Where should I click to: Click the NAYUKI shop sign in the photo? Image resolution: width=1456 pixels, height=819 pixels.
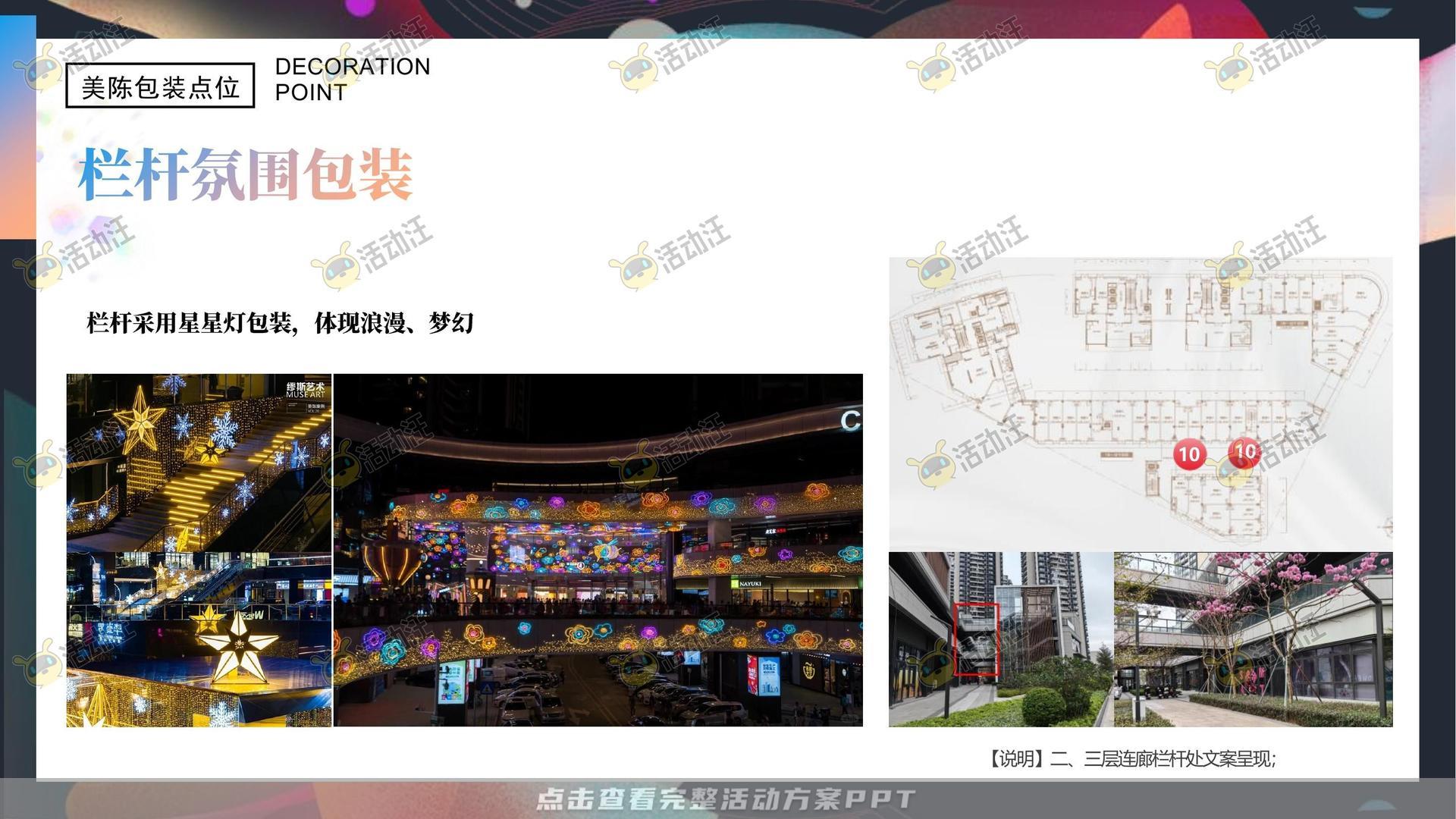(749, 583)
